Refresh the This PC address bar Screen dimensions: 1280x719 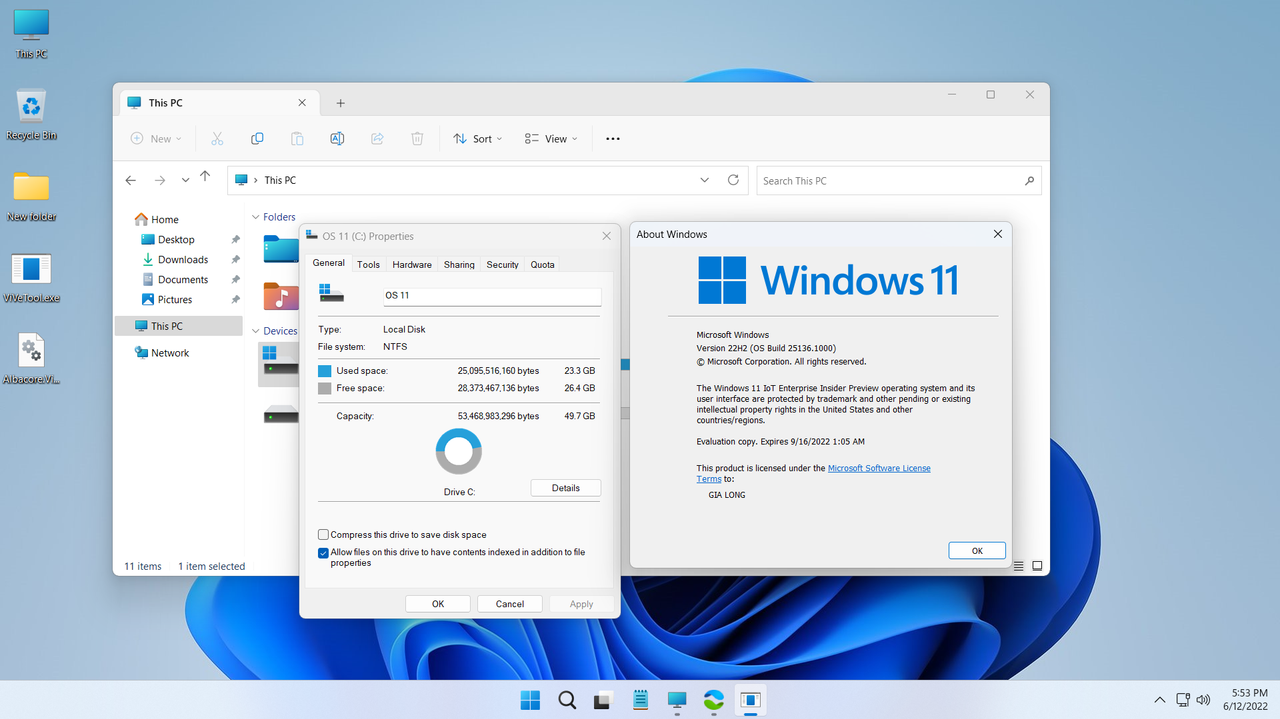click(733, 180)
